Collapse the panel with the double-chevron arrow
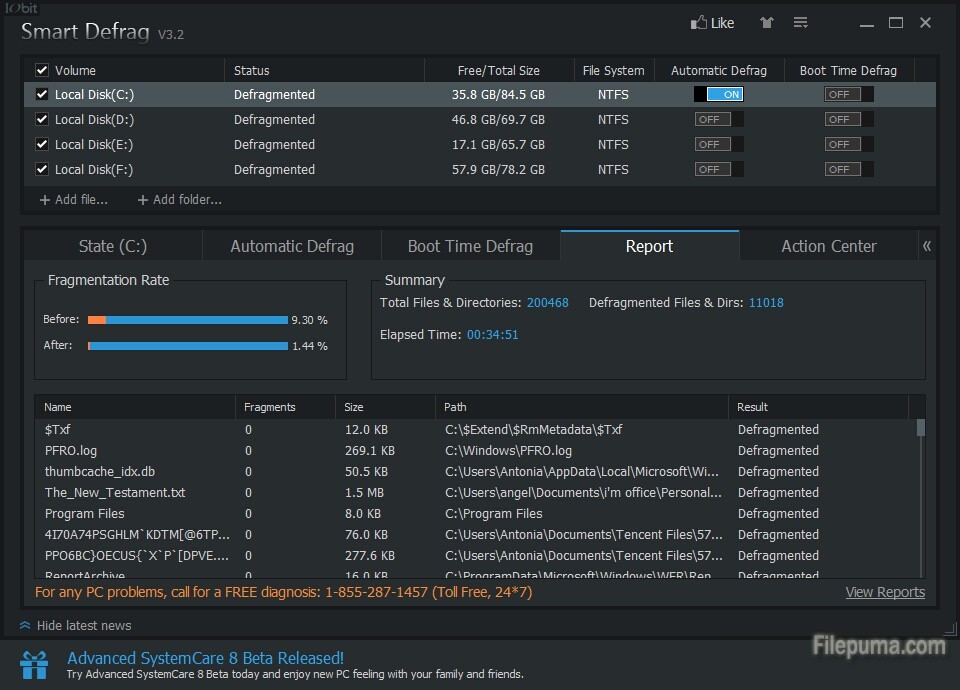 (x=927, y=246)
